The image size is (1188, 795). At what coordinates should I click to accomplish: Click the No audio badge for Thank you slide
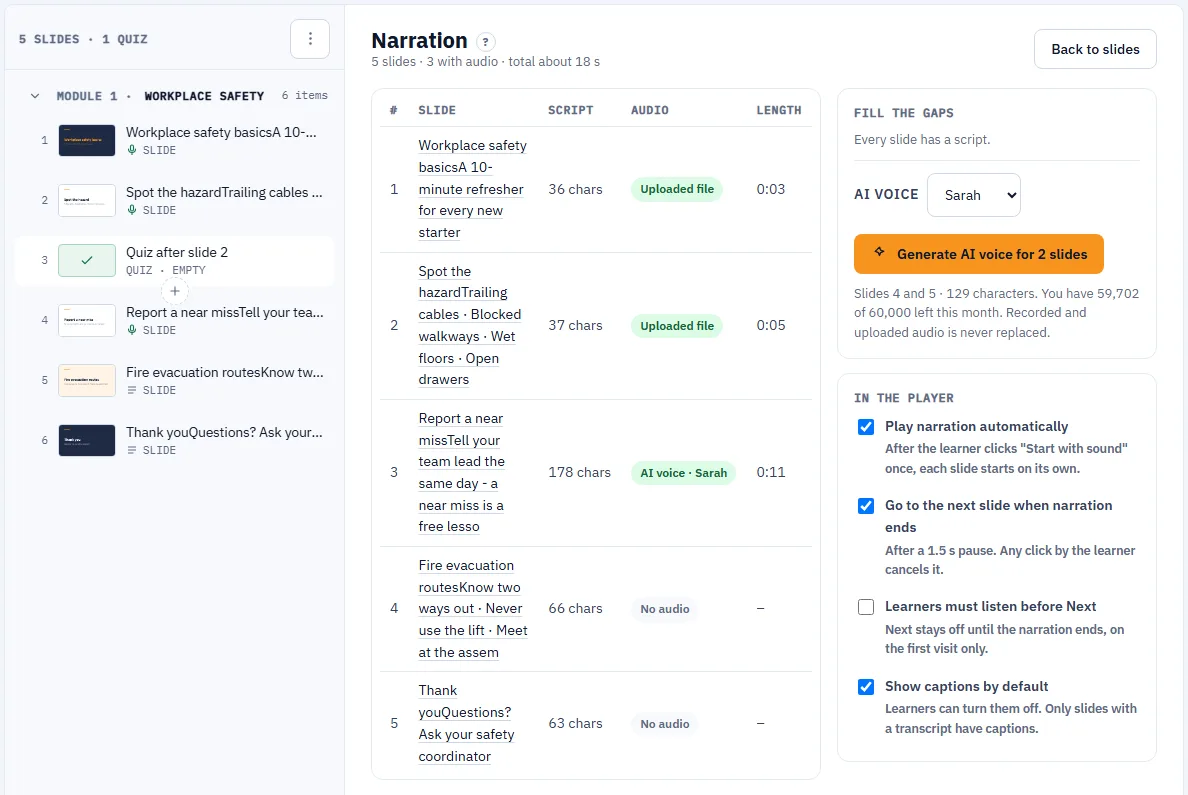(x=664, y=724)
